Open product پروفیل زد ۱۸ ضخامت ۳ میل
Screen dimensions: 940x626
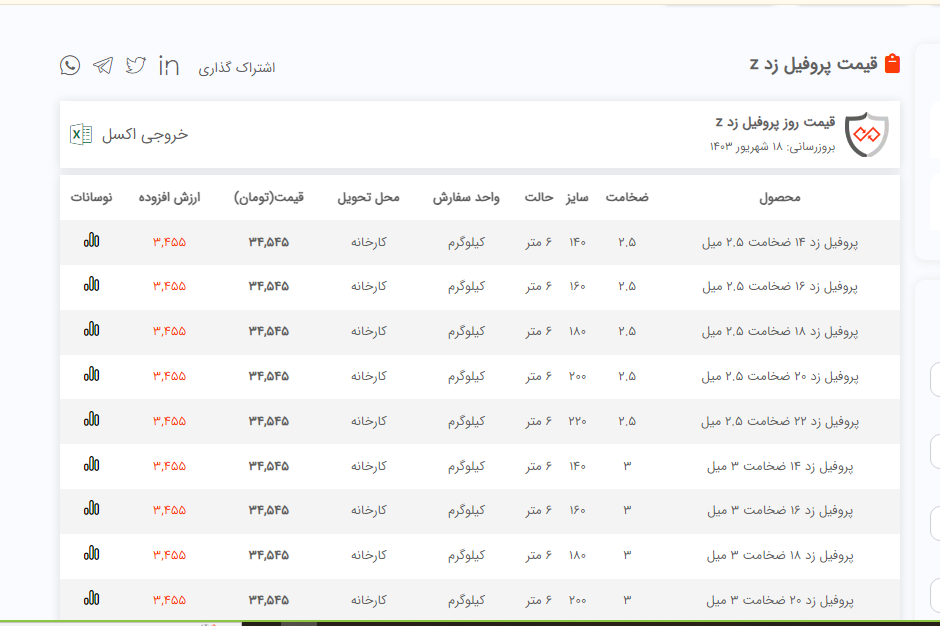[x=779, y=555]
